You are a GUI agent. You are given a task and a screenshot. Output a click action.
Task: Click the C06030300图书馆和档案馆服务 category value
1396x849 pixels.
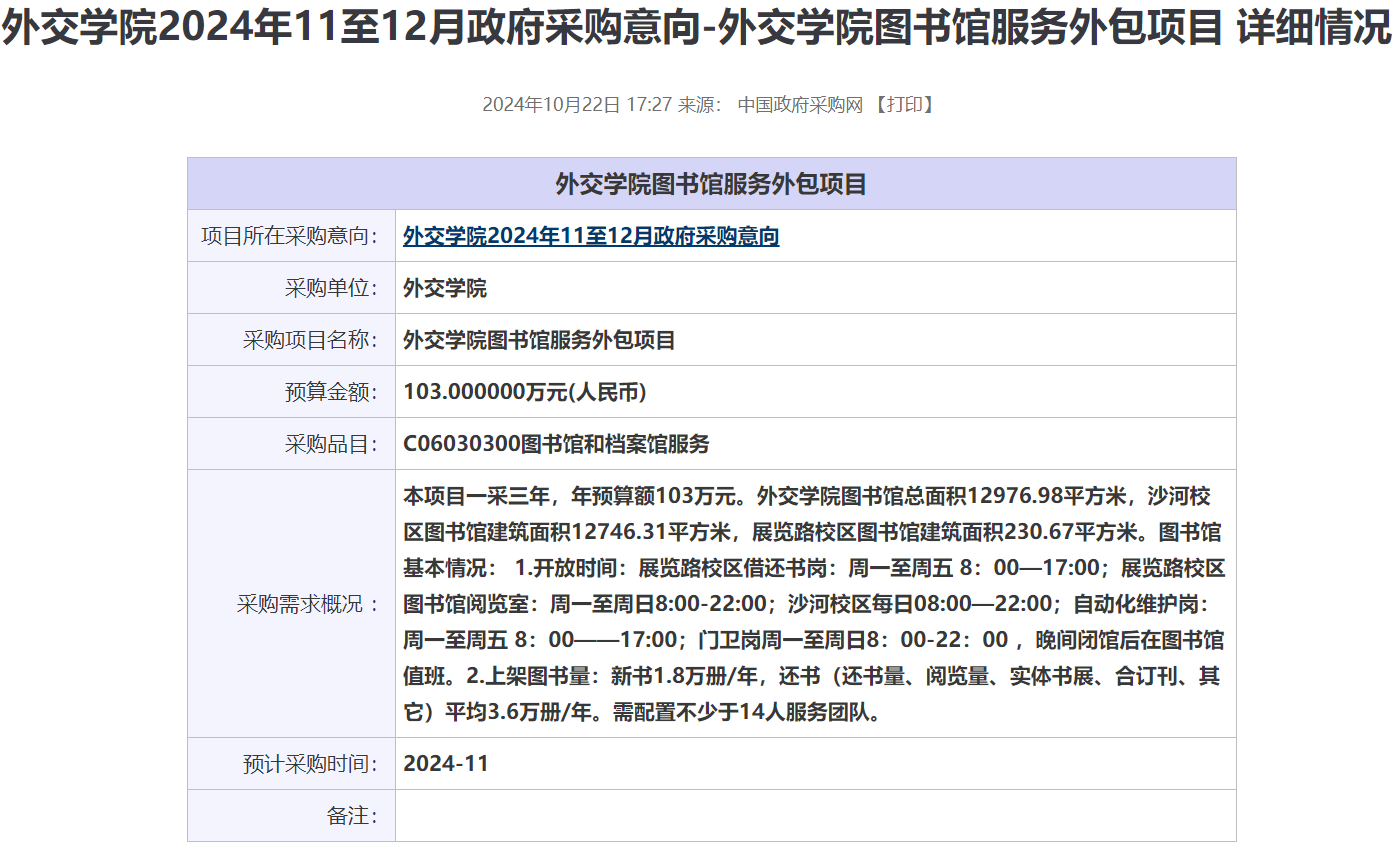click(556, 444)
